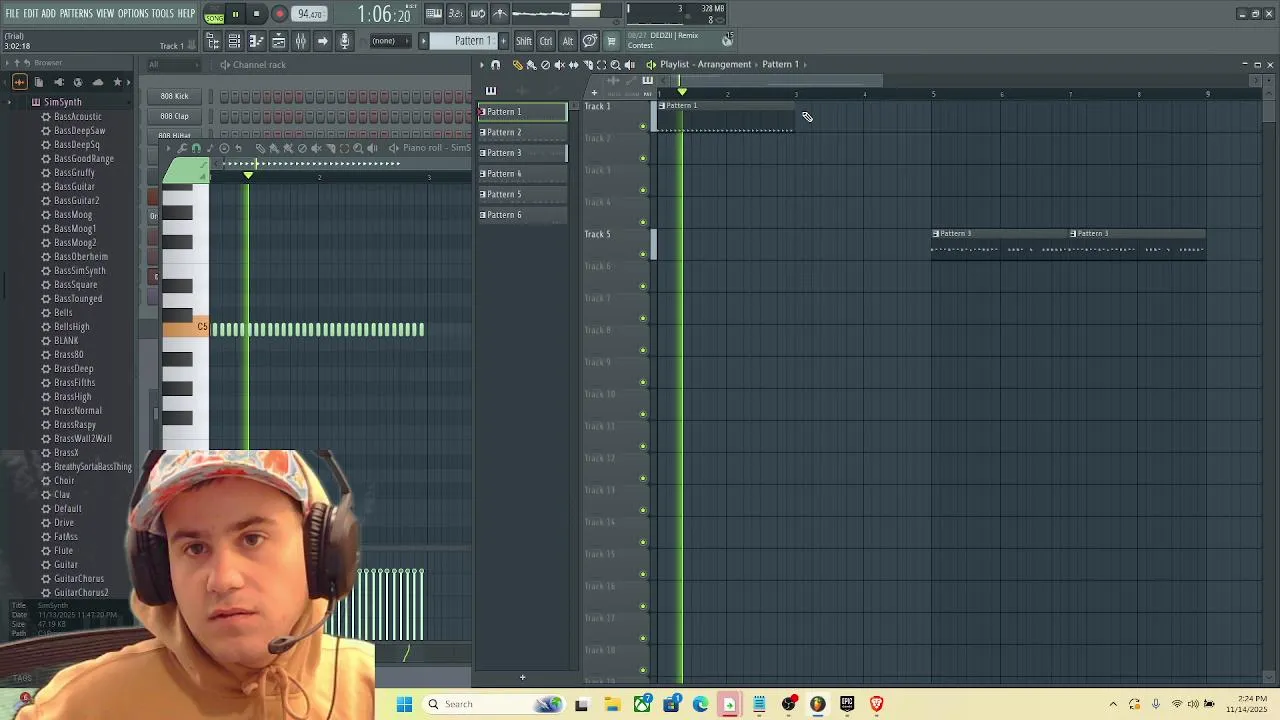Click the playlist window speaker icon
Screen dimensions: 1280x720
(x=650, y=65)
